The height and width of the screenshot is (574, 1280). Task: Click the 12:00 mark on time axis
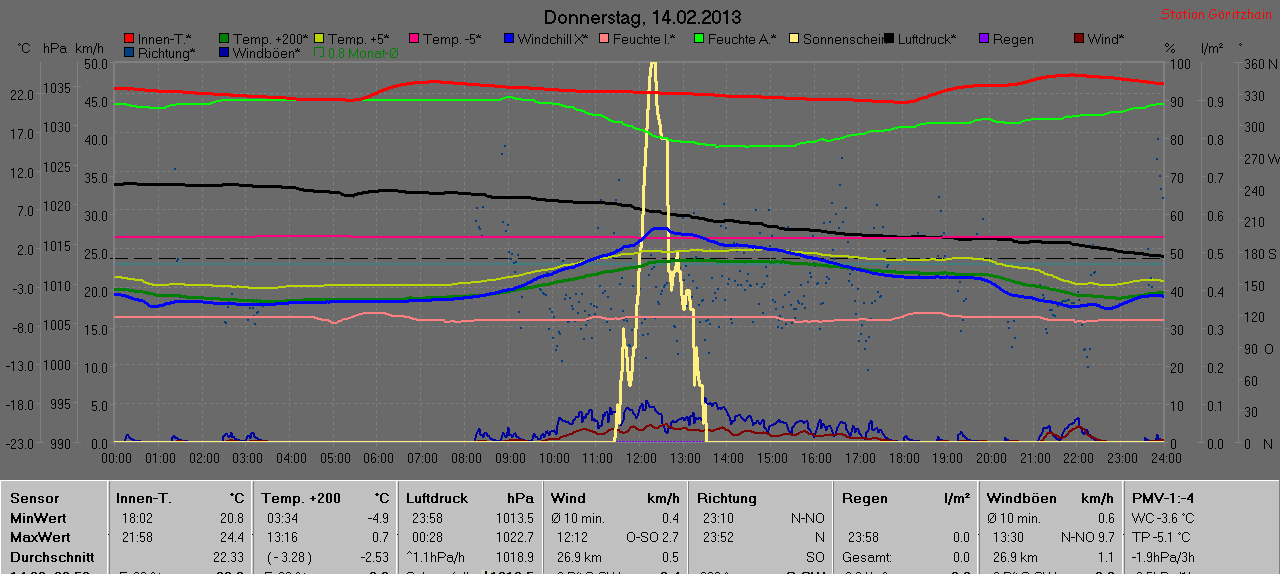tap(641, 458)
